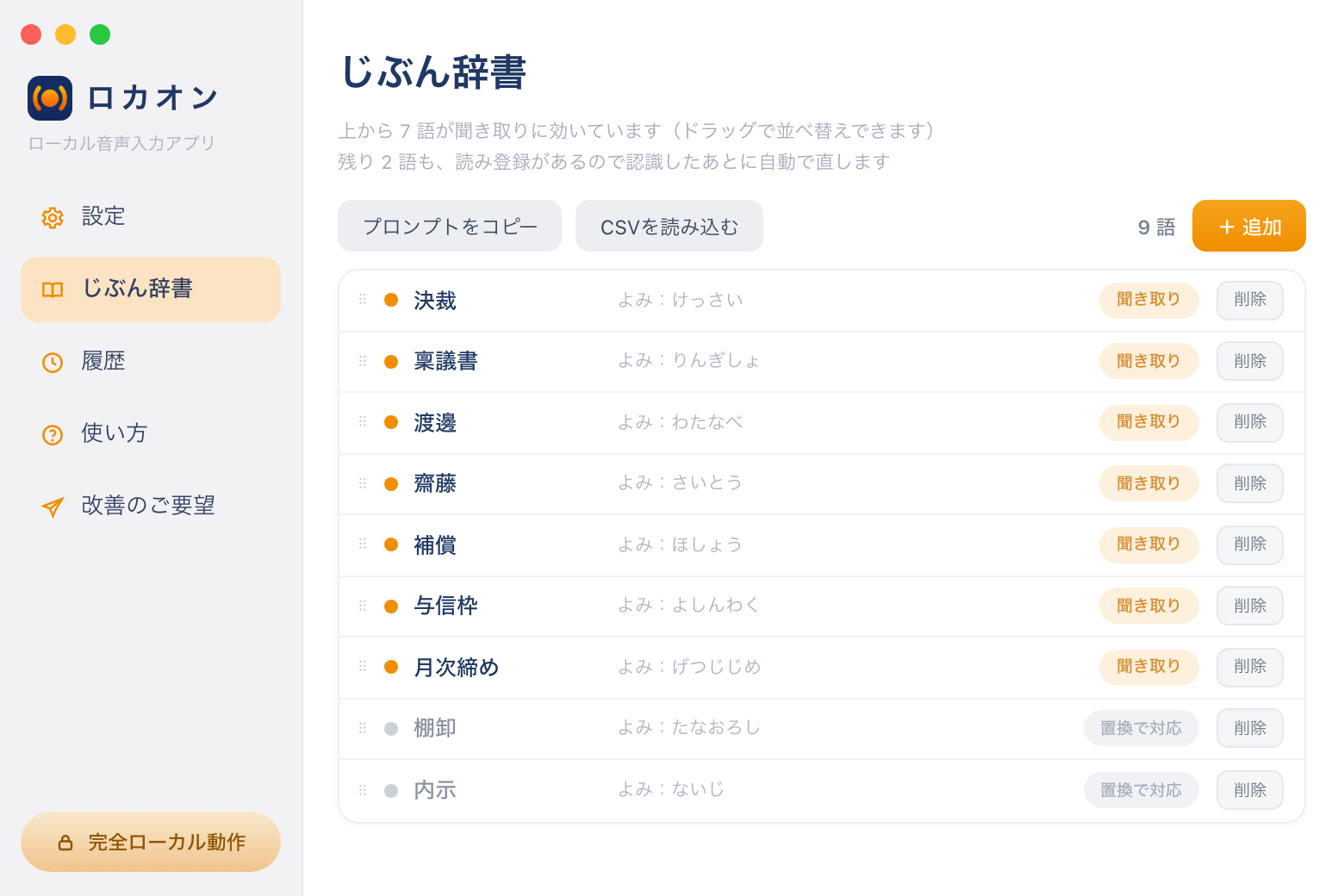Click the reading よみ：ほしょう
The width and height of the screenshot is (1344, 896).
(680, 544)
